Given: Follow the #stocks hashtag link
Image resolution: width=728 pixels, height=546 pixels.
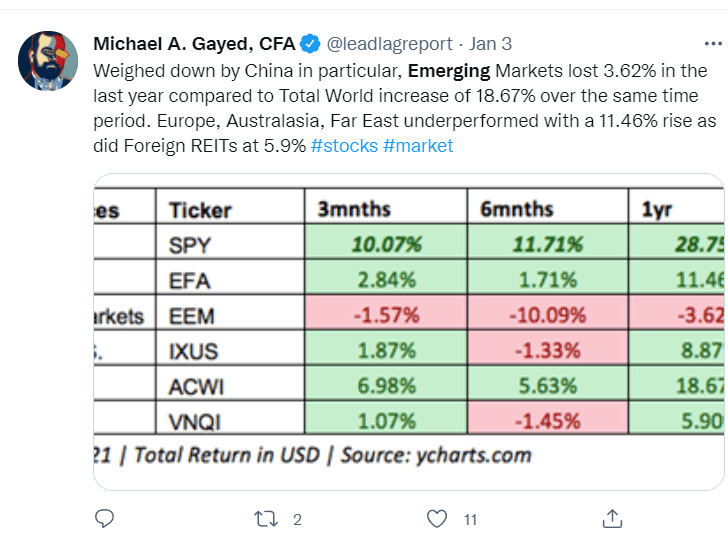Looking at the screenshot, I should pyautogui.click(x=346, y=146).
